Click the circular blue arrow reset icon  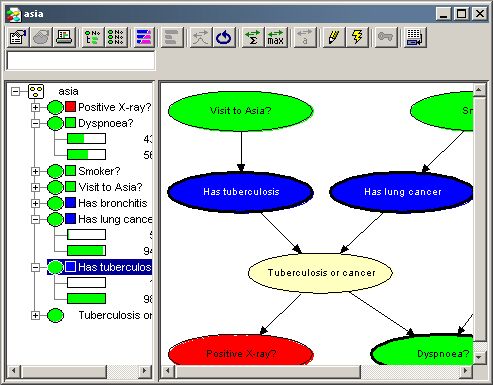[224, 37]
